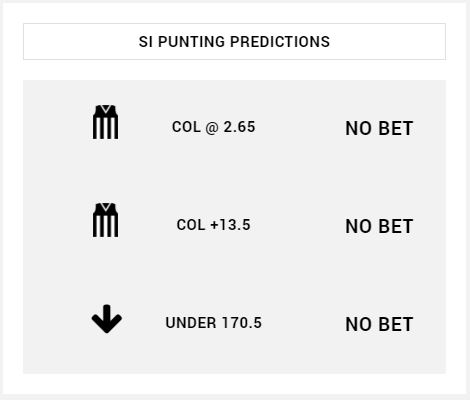Image resolution: width=470 pixels, height=400 pixels.
Task: Click the word PREDICTIONS in the header
Action: pos(280,42)
